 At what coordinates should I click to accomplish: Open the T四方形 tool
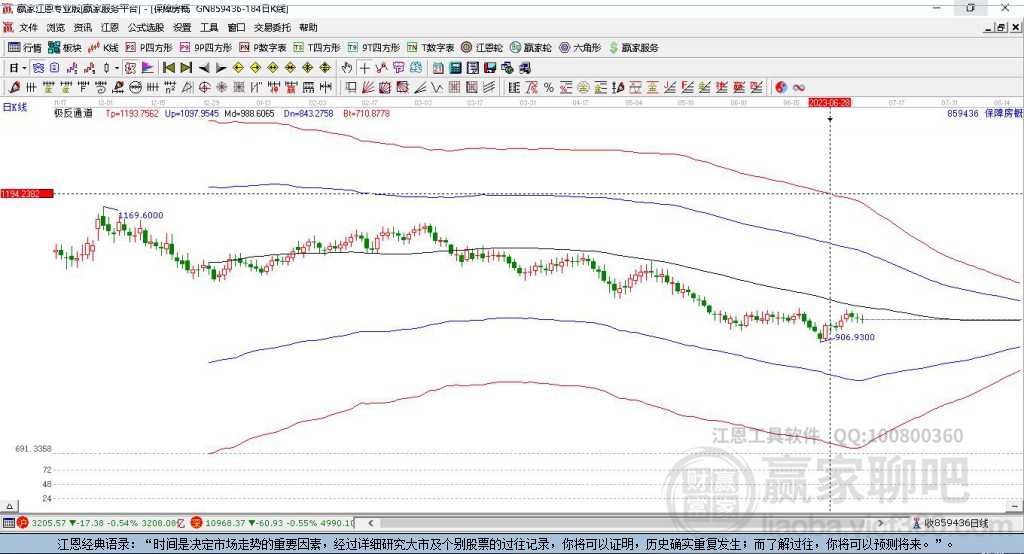click(317, 48)
